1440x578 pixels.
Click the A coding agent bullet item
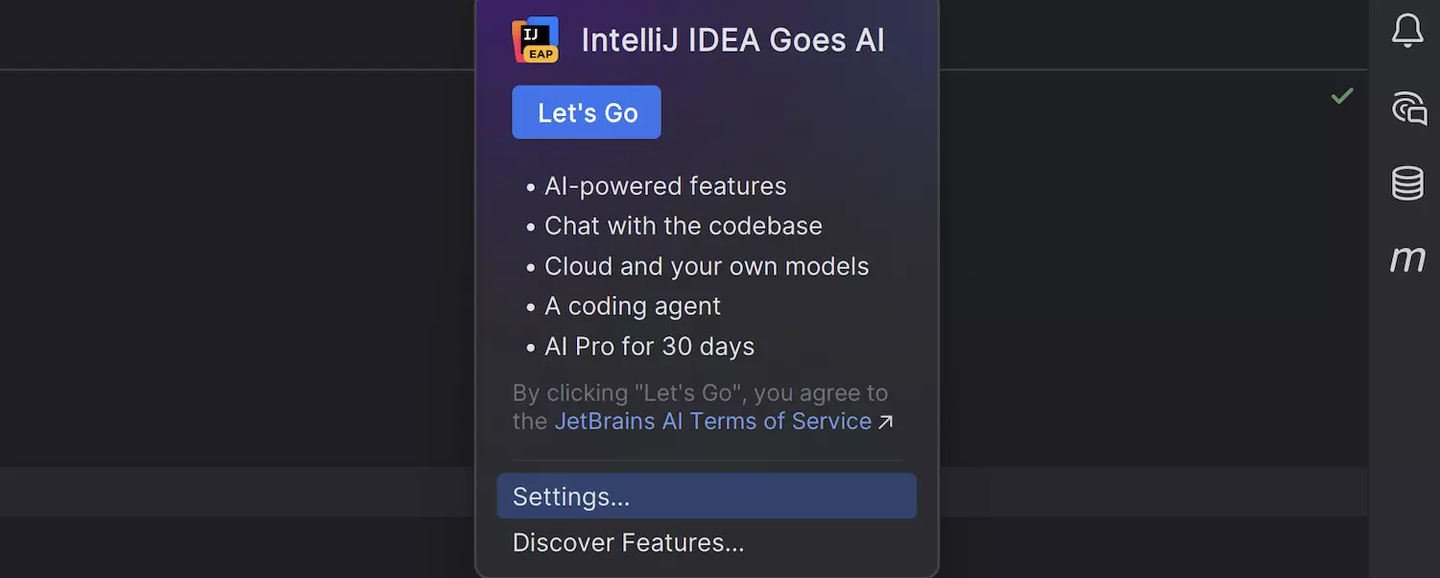pos(633,306)
